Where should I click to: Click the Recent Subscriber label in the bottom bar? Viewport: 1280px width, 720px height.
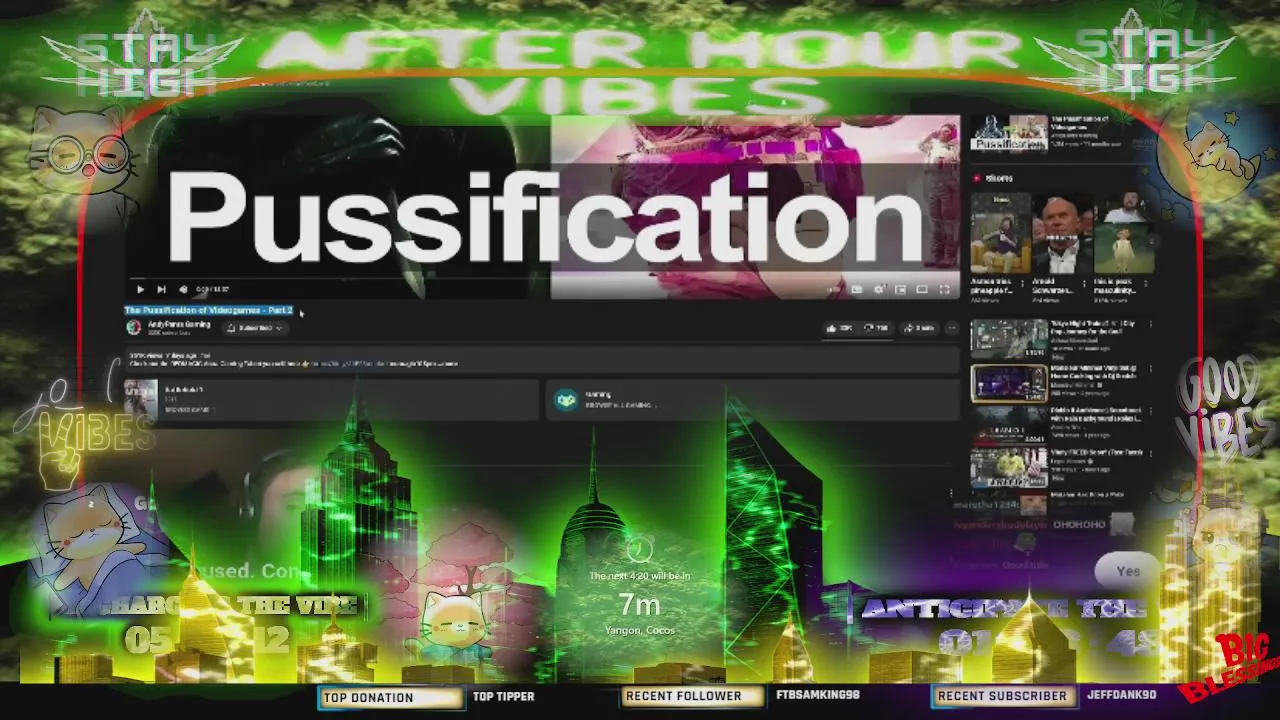point(1002,696)
